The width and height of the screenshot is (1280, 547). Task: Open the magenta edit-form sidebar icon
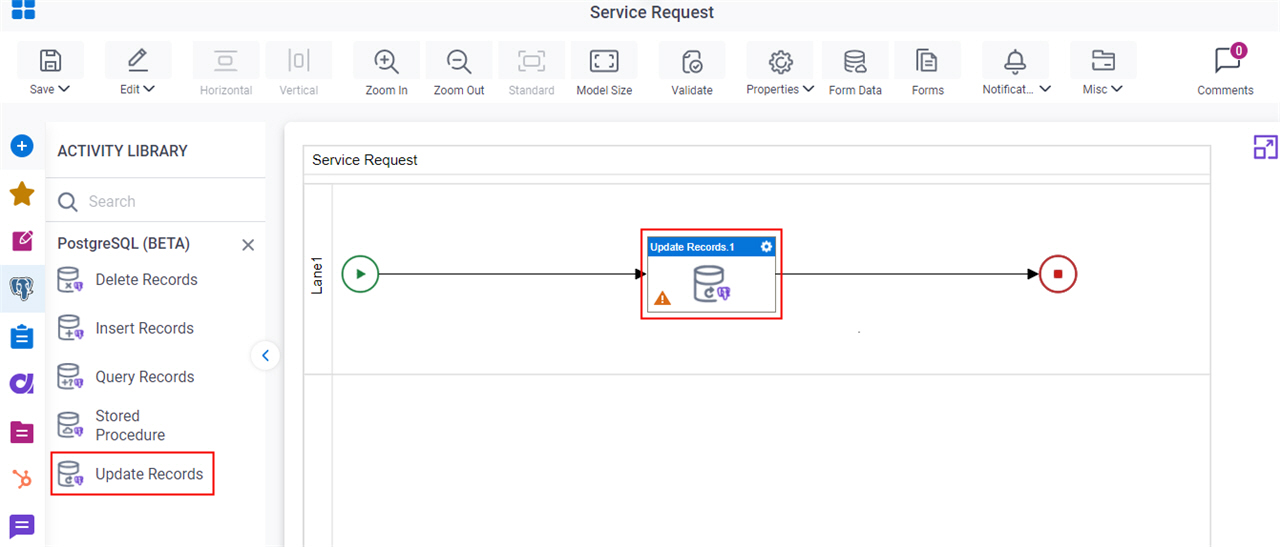pos(22,241)
